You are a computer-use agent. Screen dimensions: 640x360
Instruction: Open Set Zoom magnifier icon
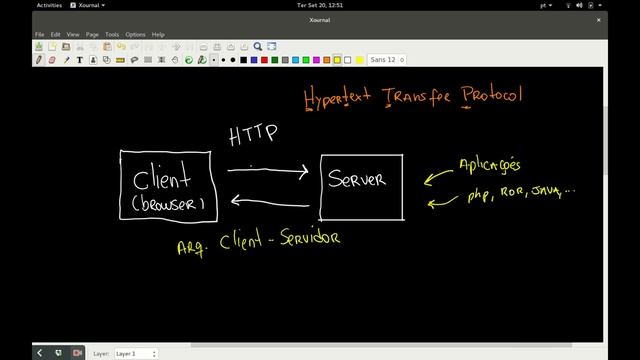(258, 47)
